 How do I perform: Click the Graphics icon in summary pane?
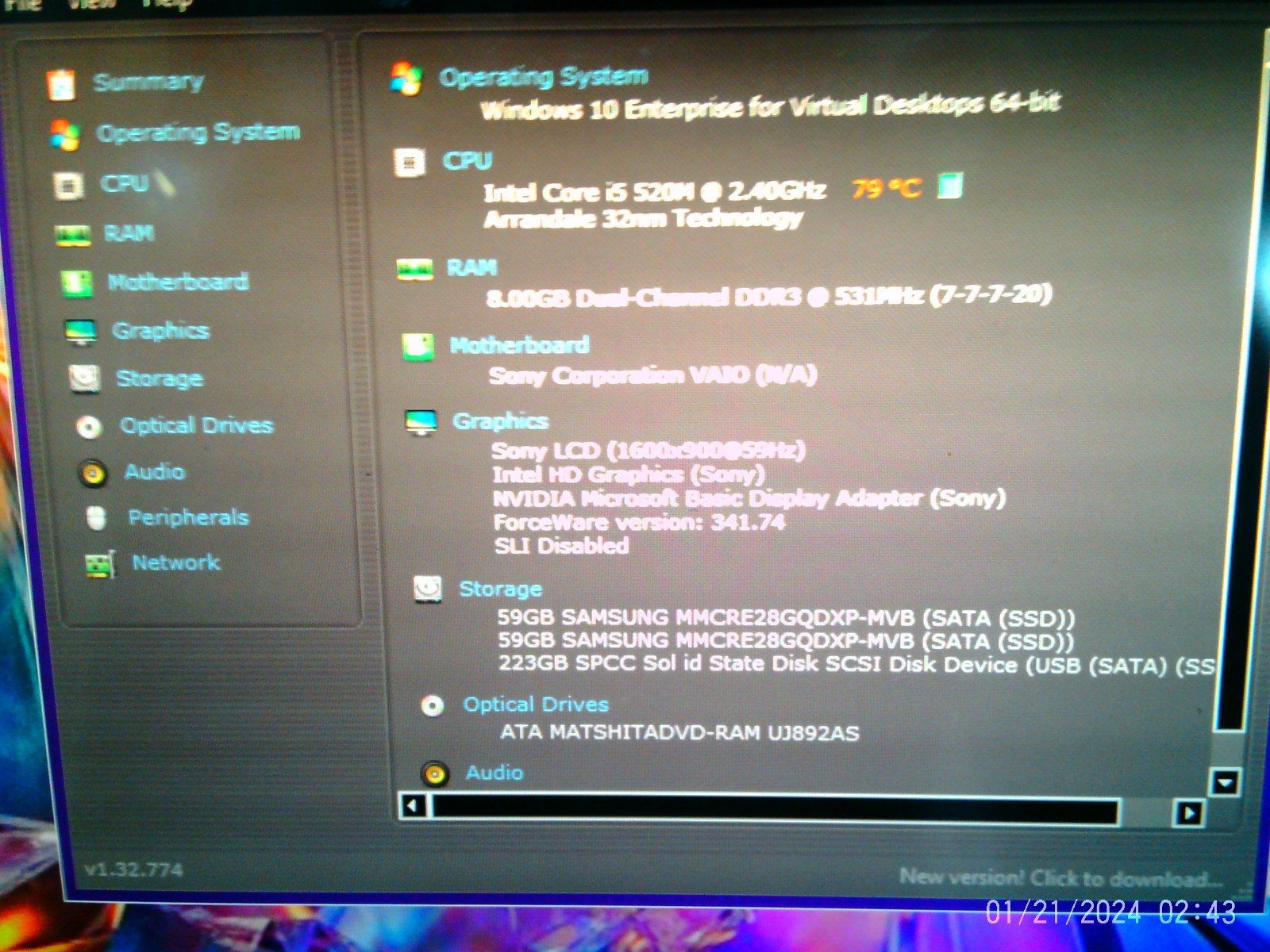tap(421, 422)
